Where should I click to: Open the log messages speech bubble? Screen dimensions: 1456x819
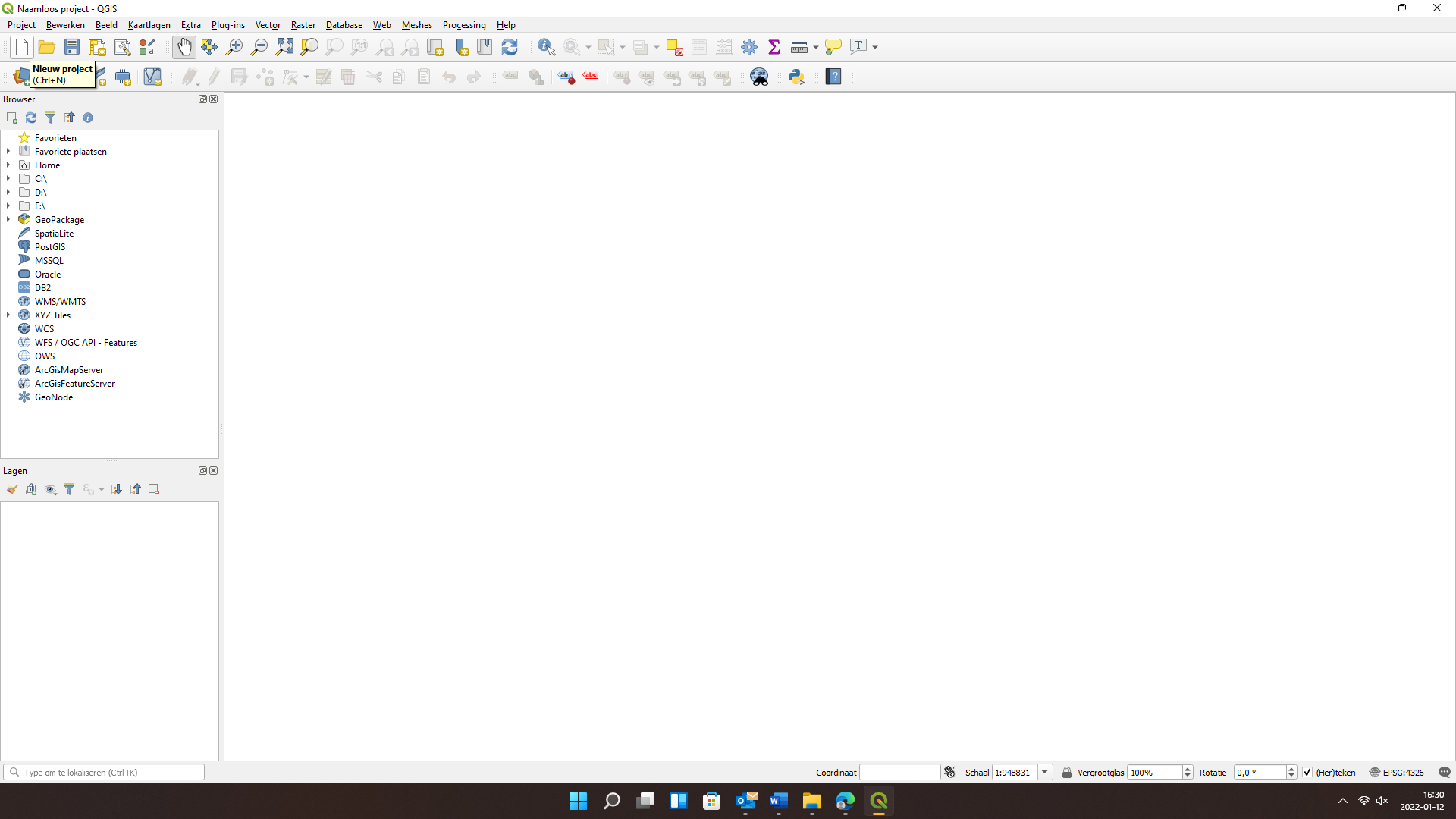(x=1445, y=773)
